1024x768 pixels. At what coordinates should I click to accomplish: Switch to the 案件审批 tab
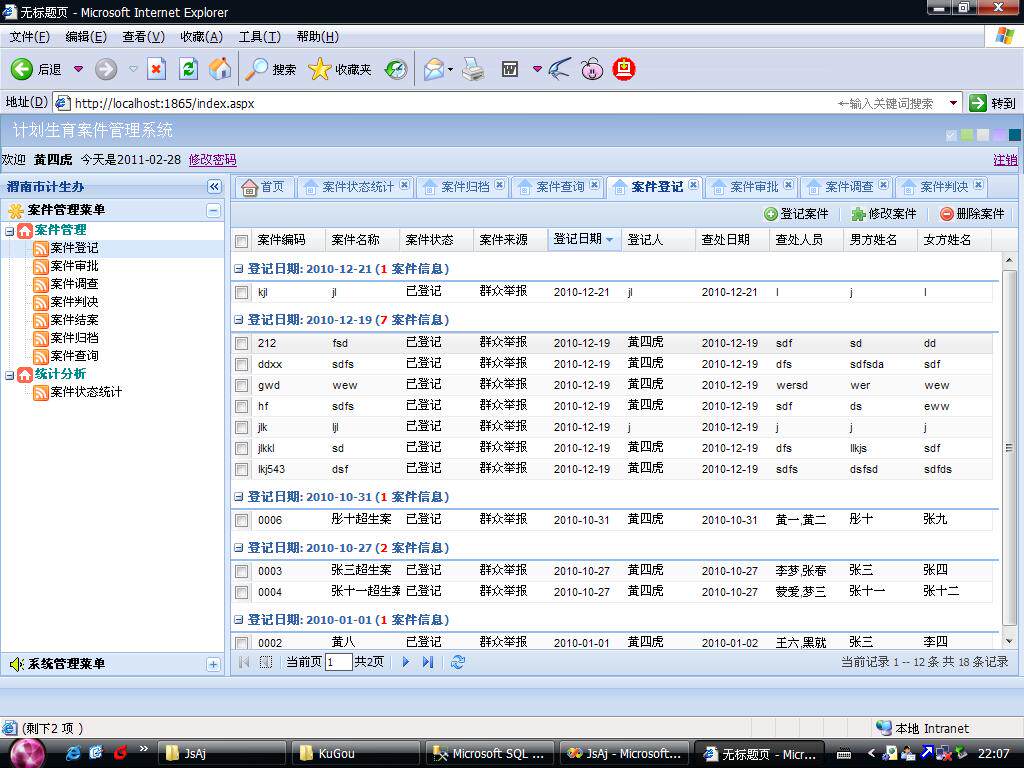click(754, 187)
